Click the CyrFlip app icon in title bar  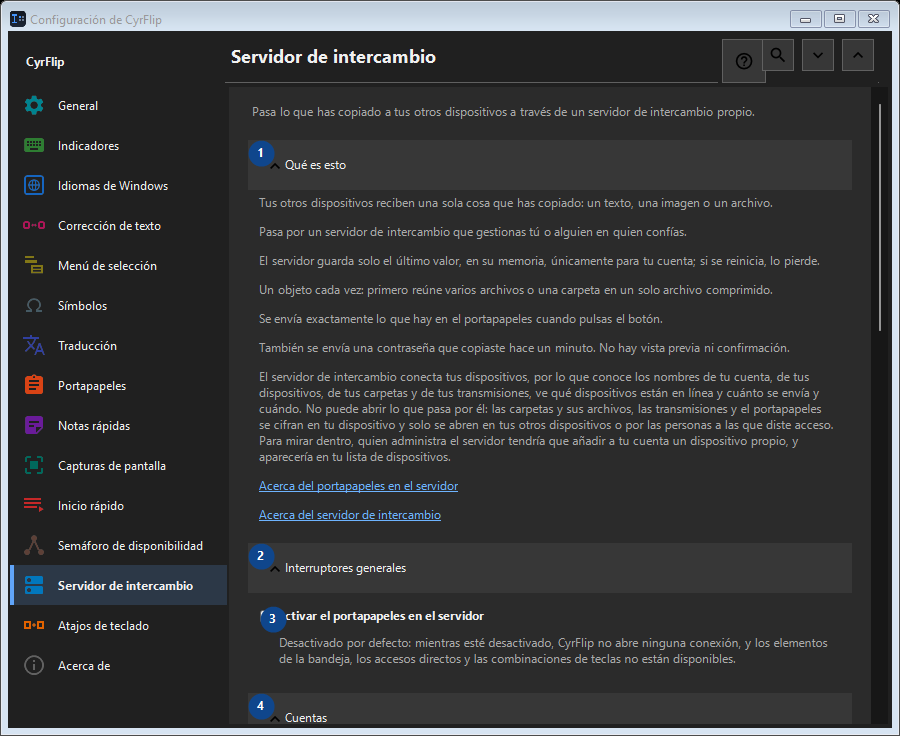[18, 19]
